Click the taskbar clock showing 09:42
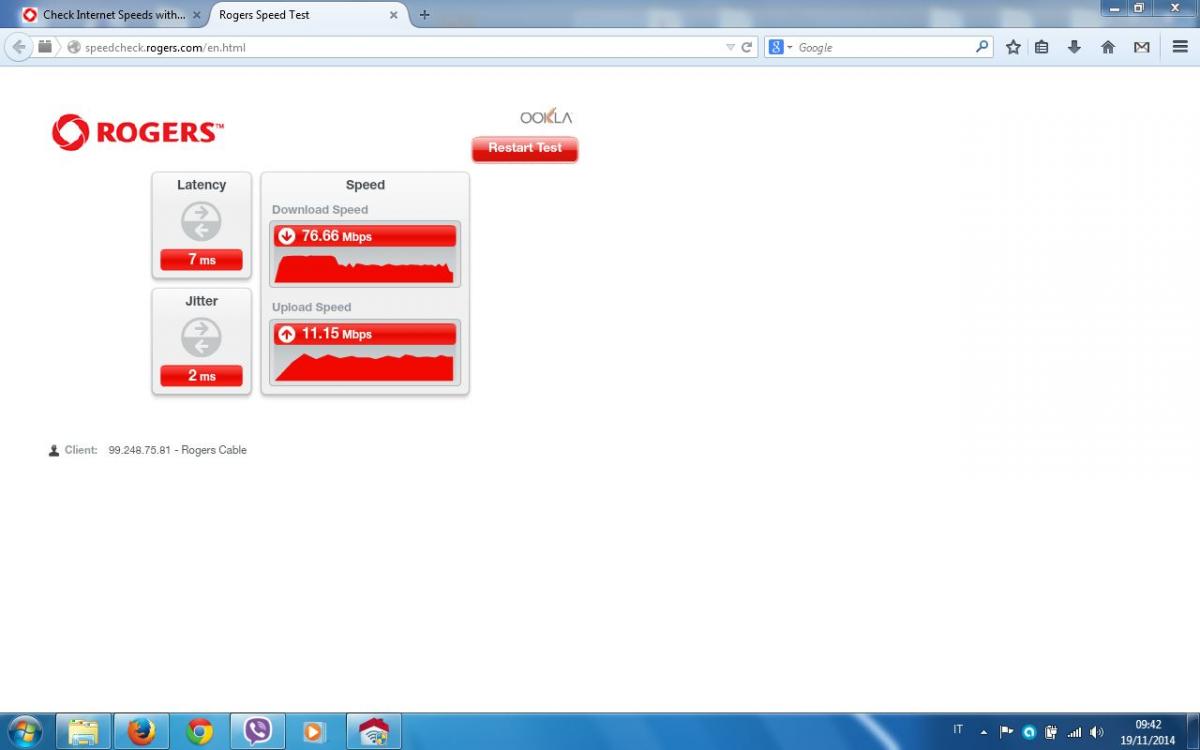The image size is (1200, 750). pos(1150,732)
